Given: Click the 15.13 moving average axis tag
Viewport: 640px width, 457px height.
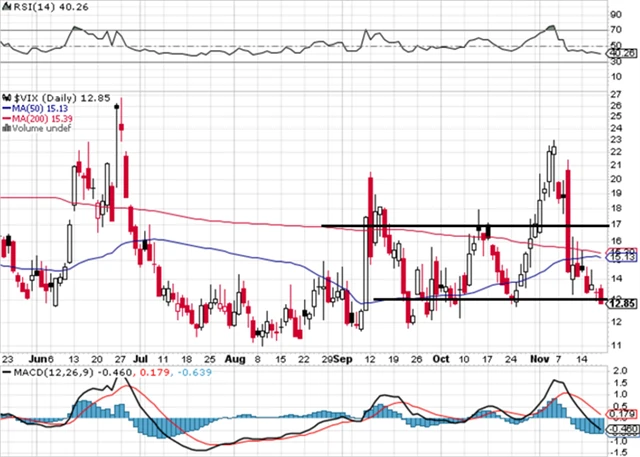Looking at the screenshot, I should click(x=623, y=256).
